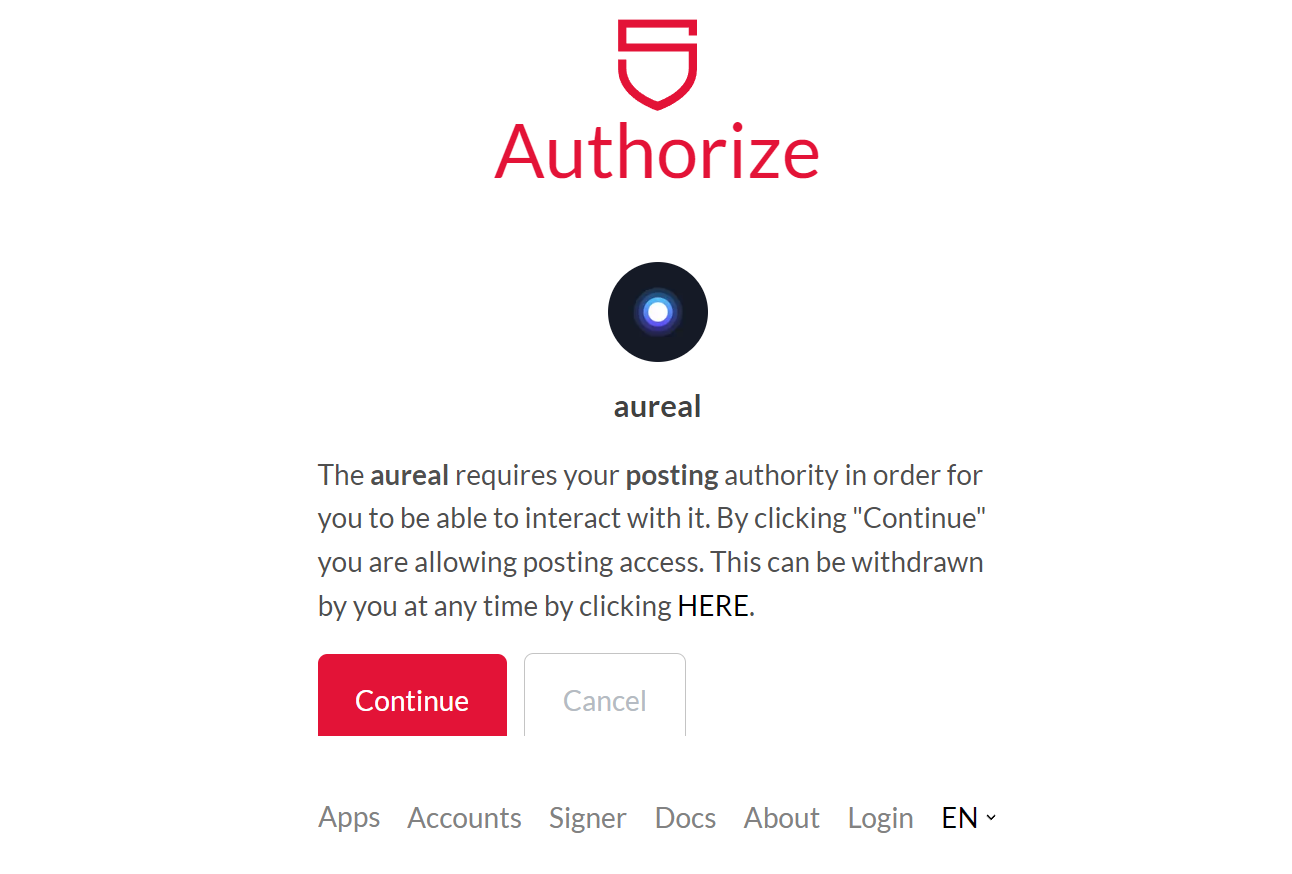
Task: Click the quoted "Continue" in the paragraph
Action: click(925, 518)
